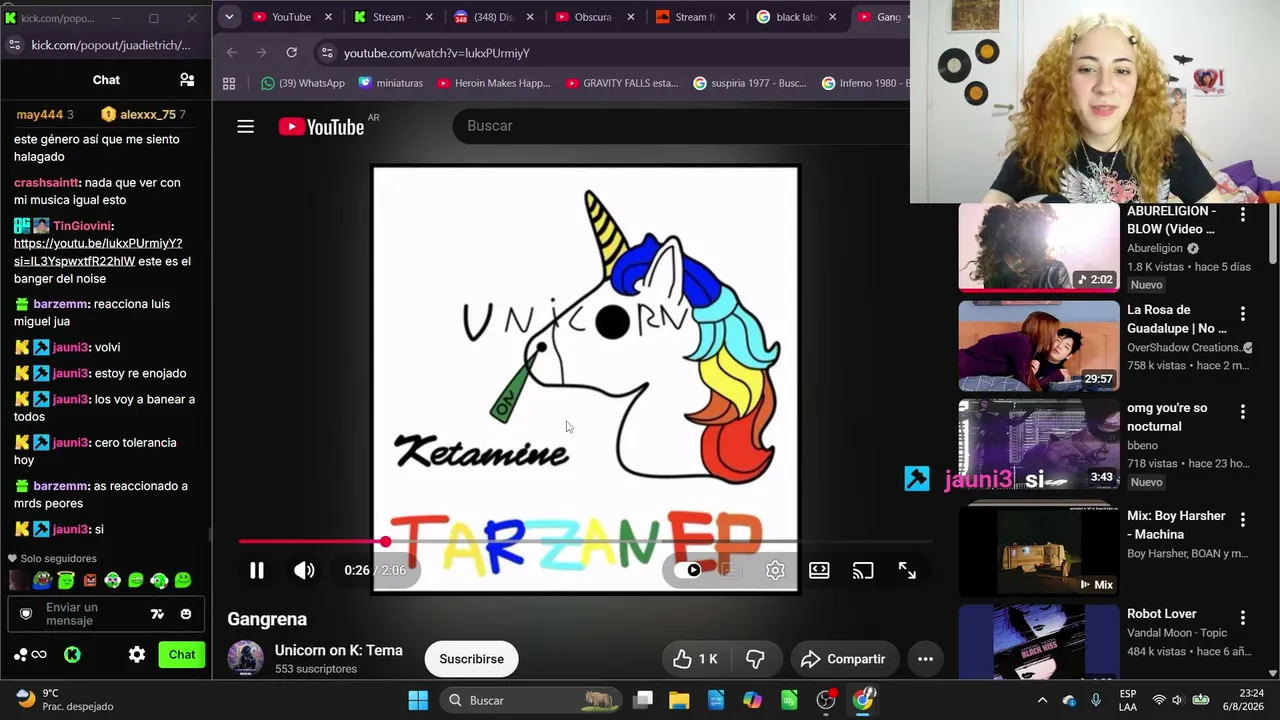Open the suspiria 1977 bookmark

749,83
